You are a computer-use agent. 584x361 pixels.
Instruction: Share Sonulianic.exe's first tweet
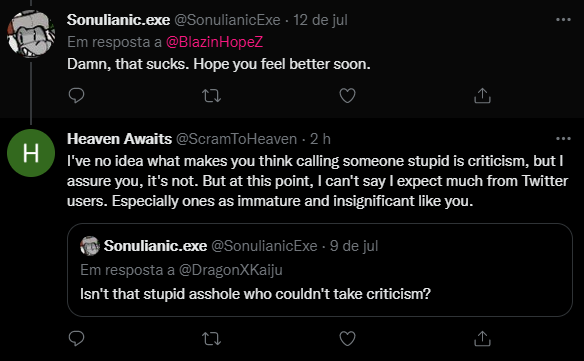pyautogui.click(x=482, y=95)
